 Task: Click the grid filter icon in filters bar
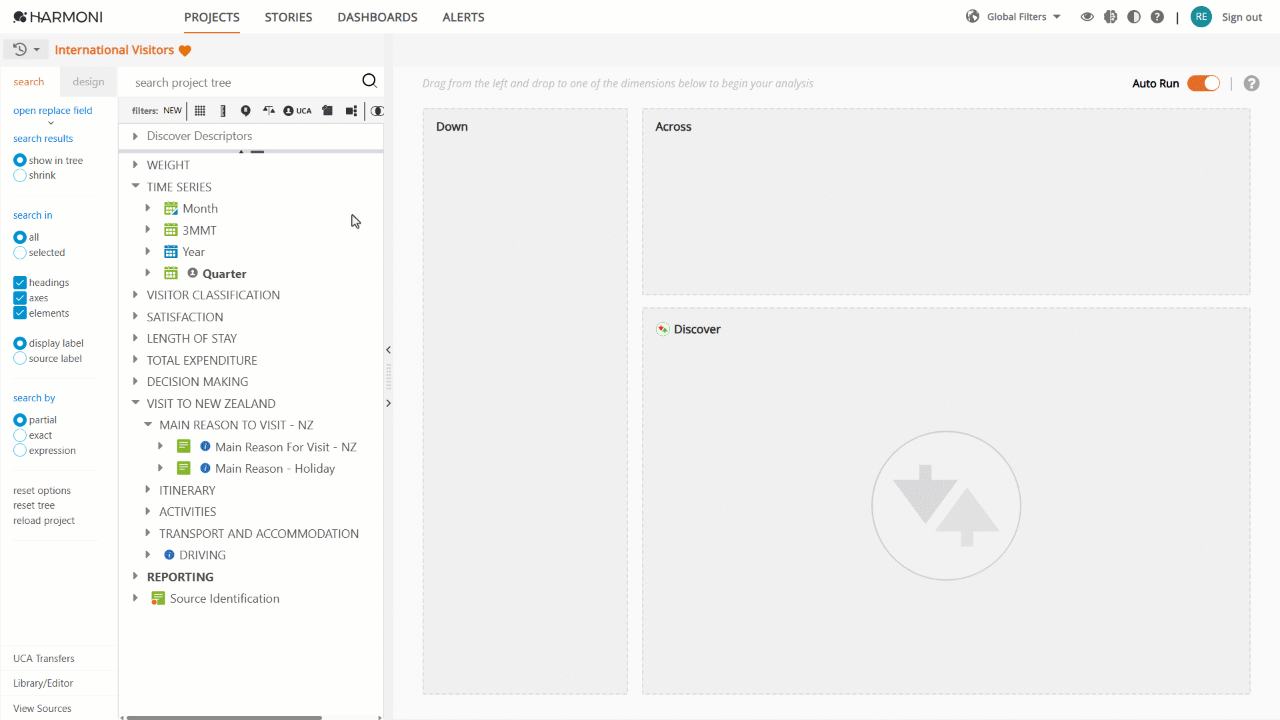point(200,111)
